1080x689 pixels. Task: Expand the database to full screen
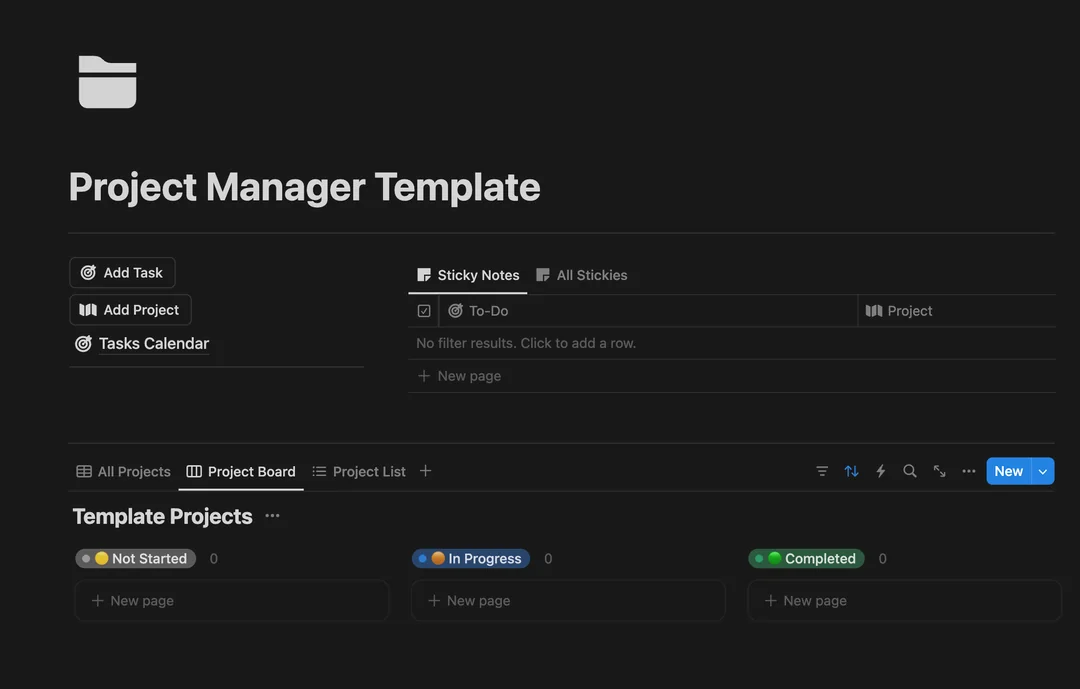(x=939, y=471)
